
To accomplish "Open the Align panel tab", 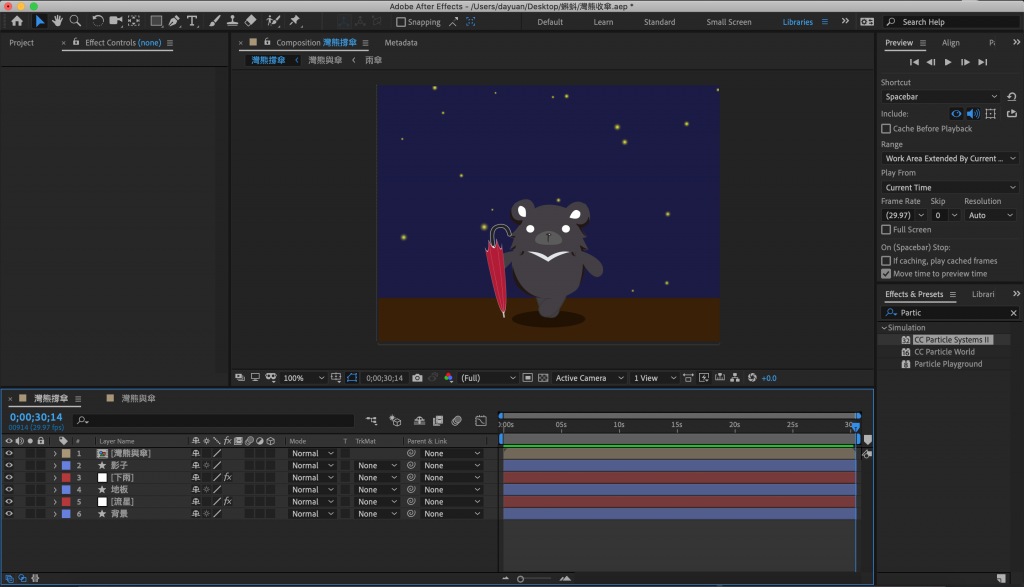I will [951, 42].
